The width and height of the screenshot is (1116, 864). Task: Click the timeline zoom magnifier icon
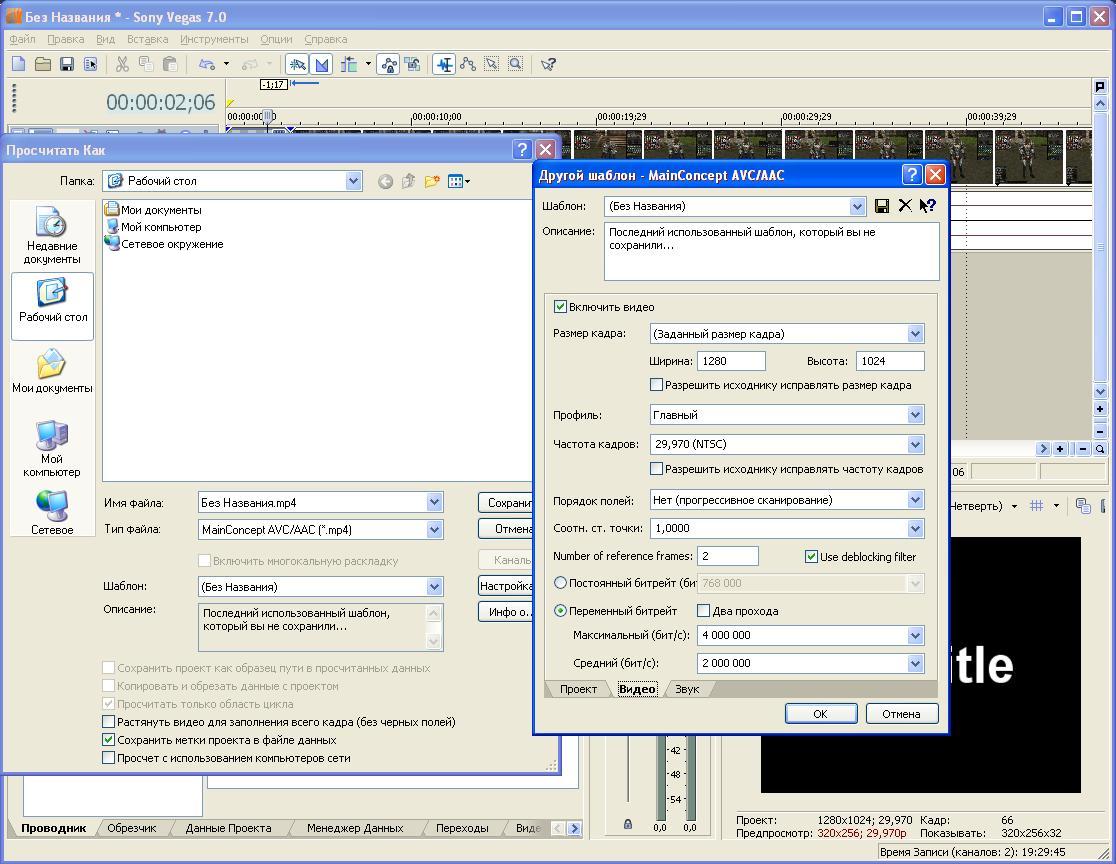[x=1100, y=449]
